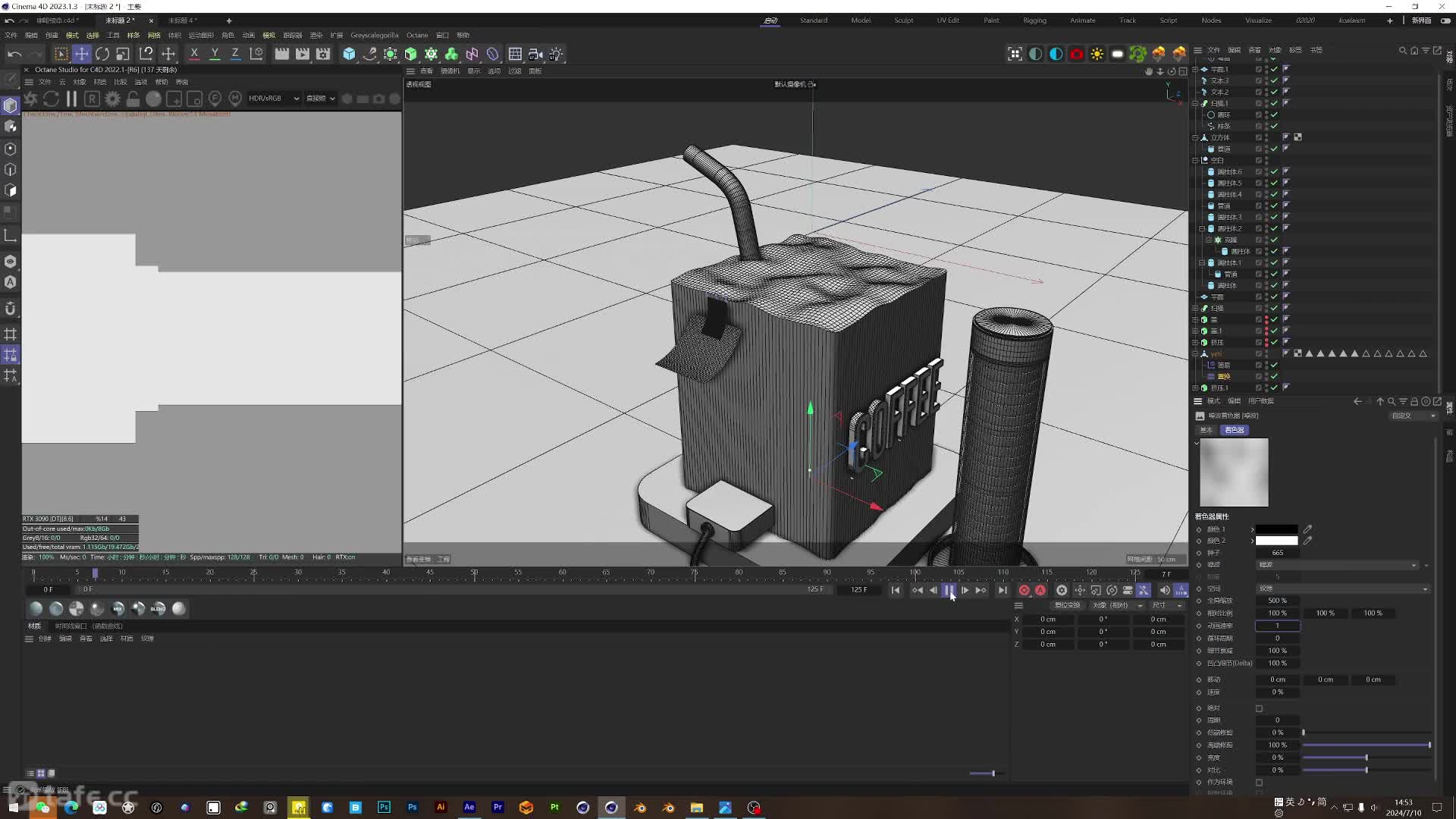Switch to the Sculpt layout
The width and height of the screenshot is (1456, 819).
[903, 20]
